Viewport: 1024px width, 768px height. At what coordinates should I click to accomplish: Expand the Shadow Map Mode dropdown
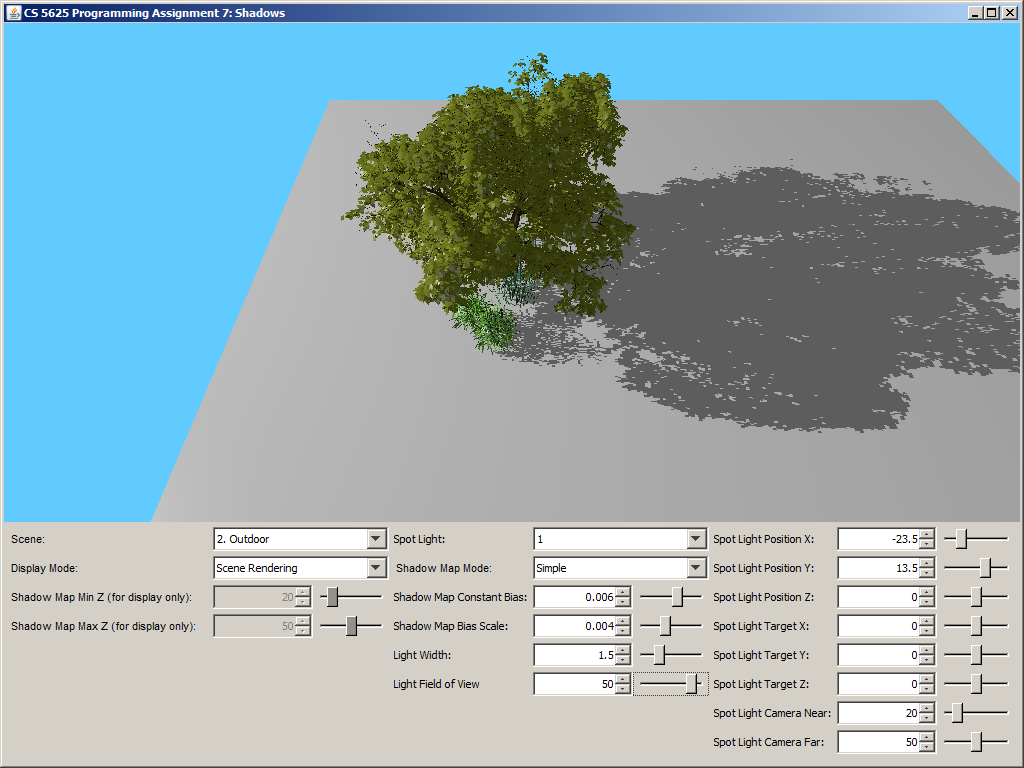[x=696, y=568]
